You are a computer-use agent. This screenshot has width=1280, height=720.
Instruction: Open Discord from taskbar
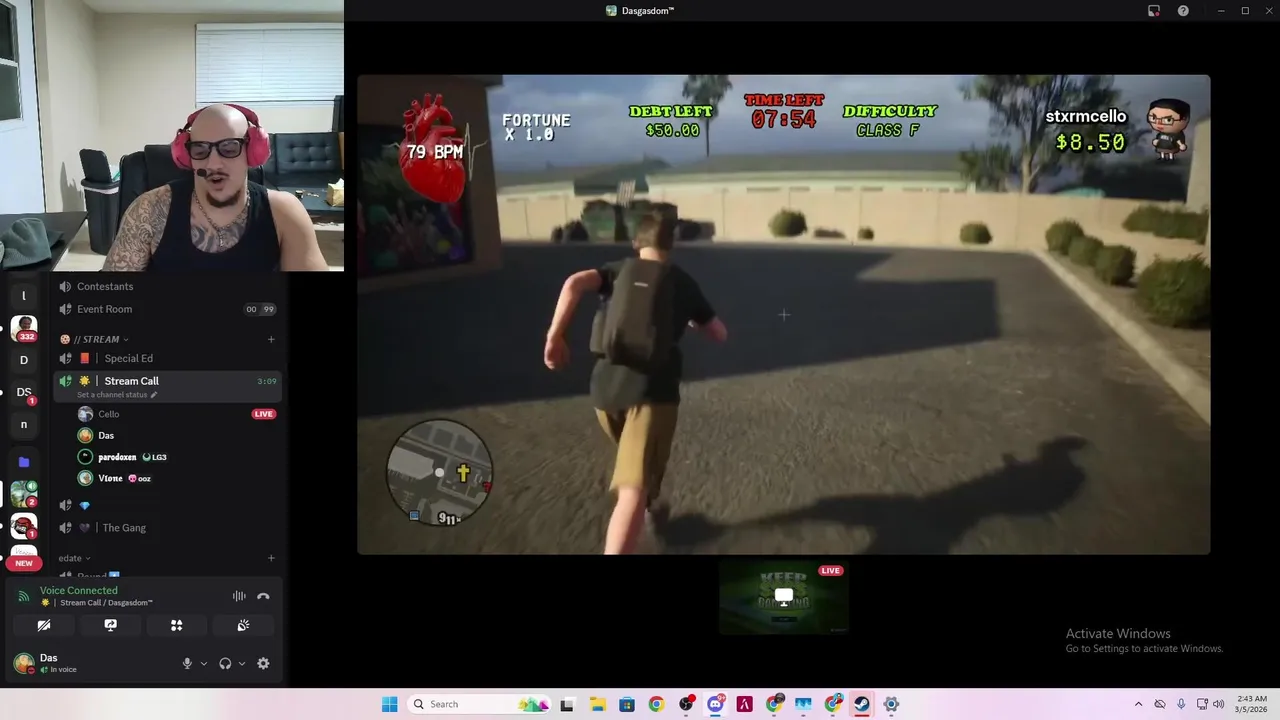pyautogui.click(x=715, y=704)
